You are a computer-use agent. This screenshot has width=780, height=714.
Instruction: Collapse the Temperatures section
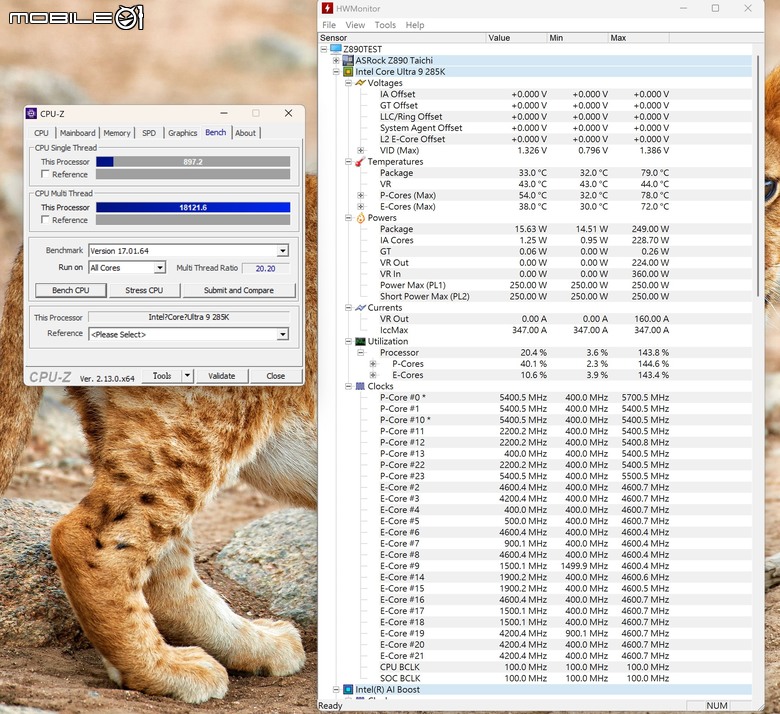pyautogui.click(x=348, y=162)
